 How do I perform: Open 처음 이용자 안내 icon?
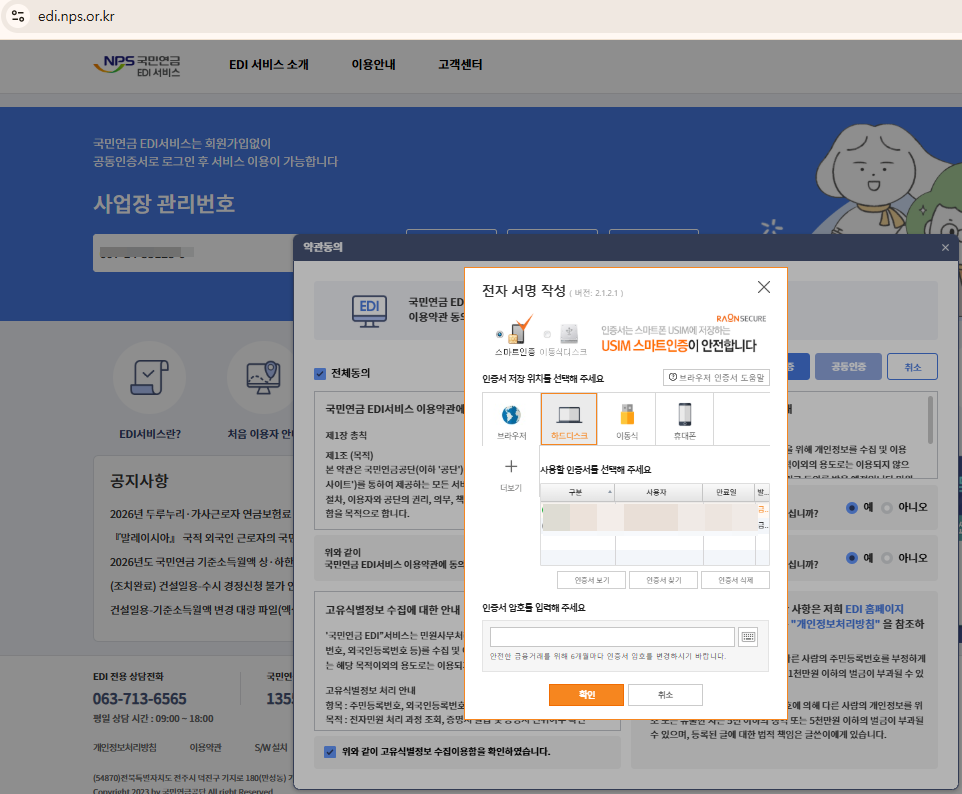263,377
